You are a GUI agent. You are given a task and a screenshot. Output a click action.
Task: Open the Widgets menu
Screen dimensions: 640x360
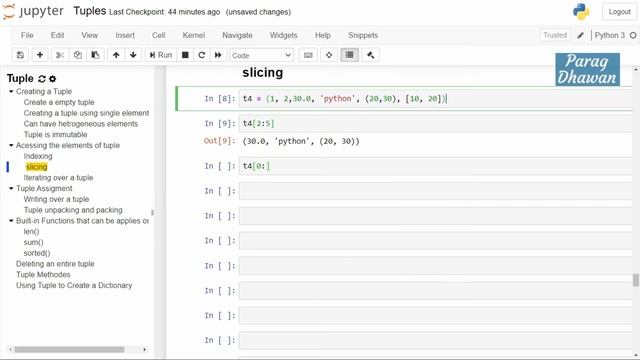coord(283,36)
